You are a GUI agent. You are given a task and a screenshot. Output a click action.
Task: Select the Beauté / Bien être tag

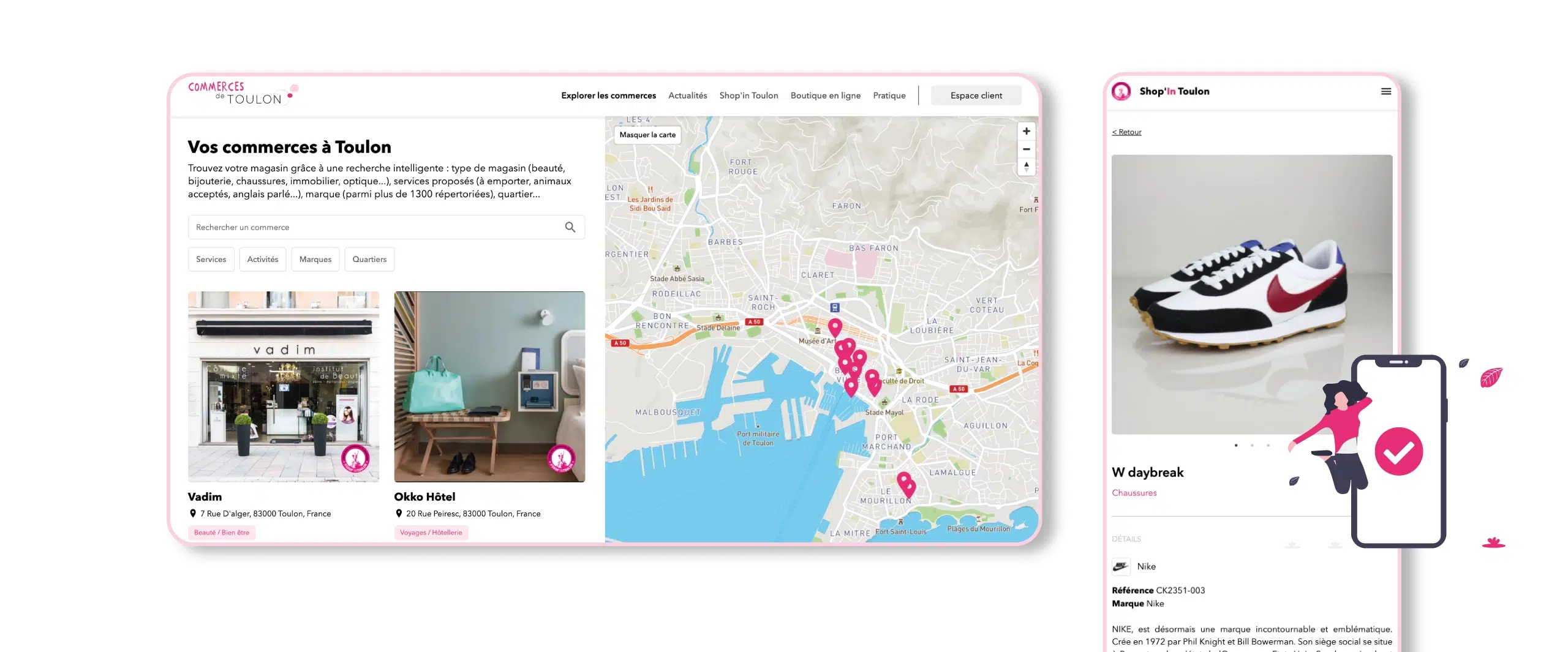[x=221, y=533]
